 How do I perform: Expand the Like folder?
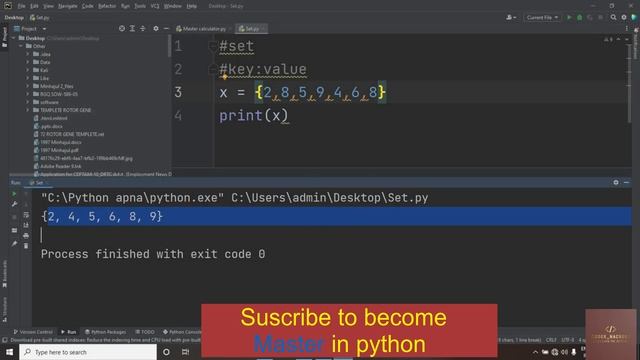click(x=28, y=78)
